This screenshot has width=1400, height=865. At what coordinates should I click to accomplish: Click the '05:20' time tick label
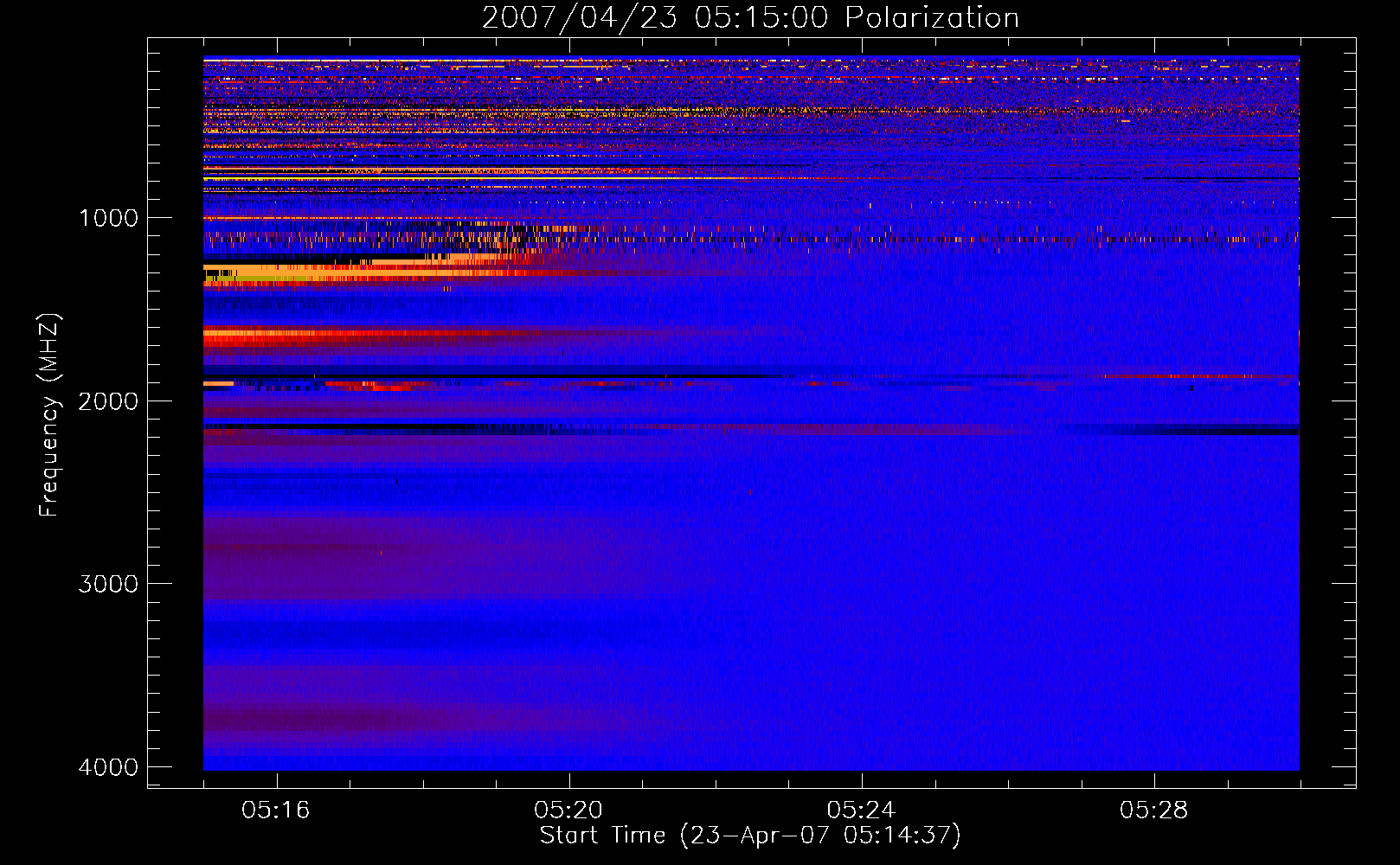(x=568, y=811)
